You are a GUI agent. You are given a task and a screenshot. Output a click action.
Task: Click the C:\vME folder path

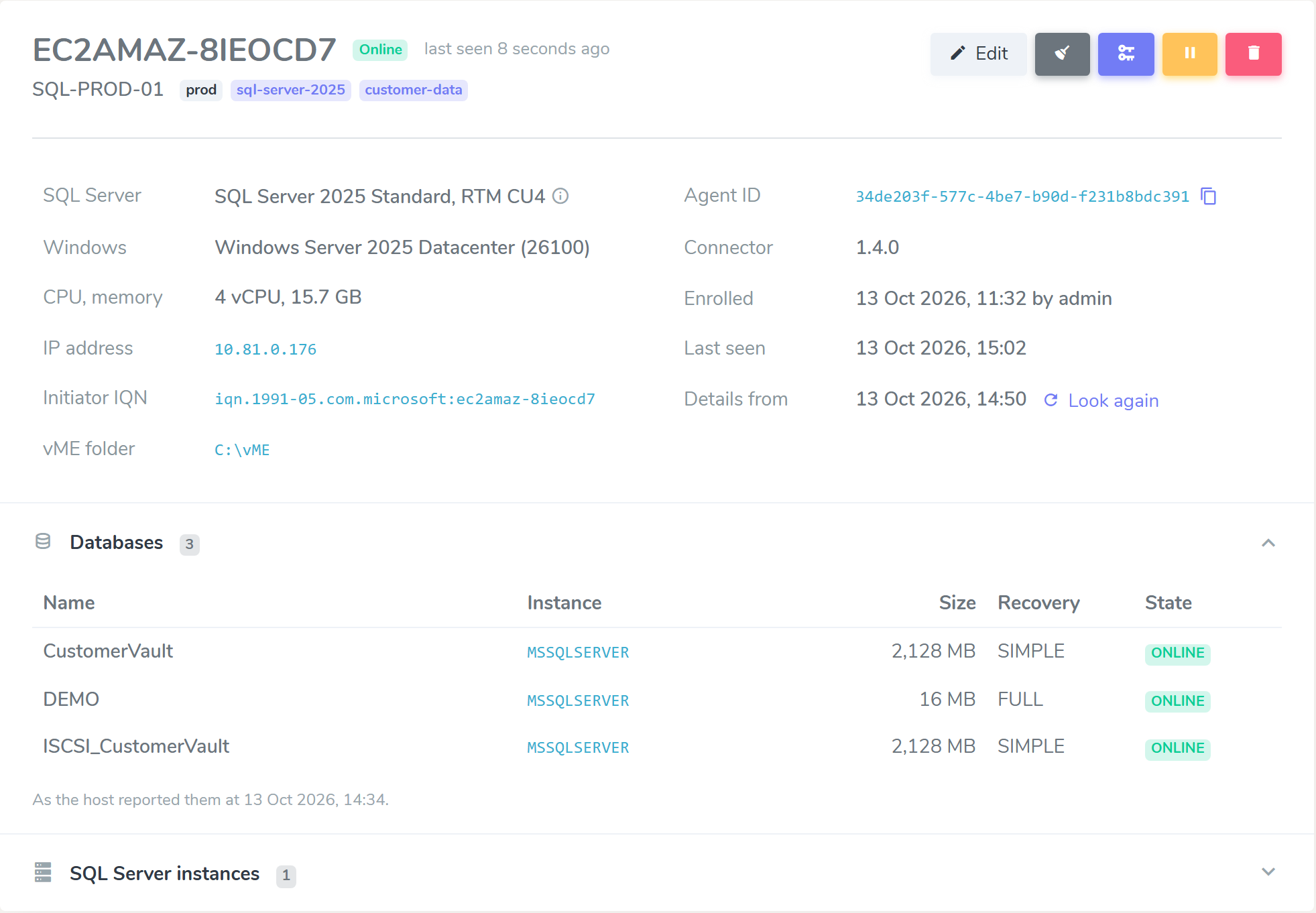coord(242,450)
